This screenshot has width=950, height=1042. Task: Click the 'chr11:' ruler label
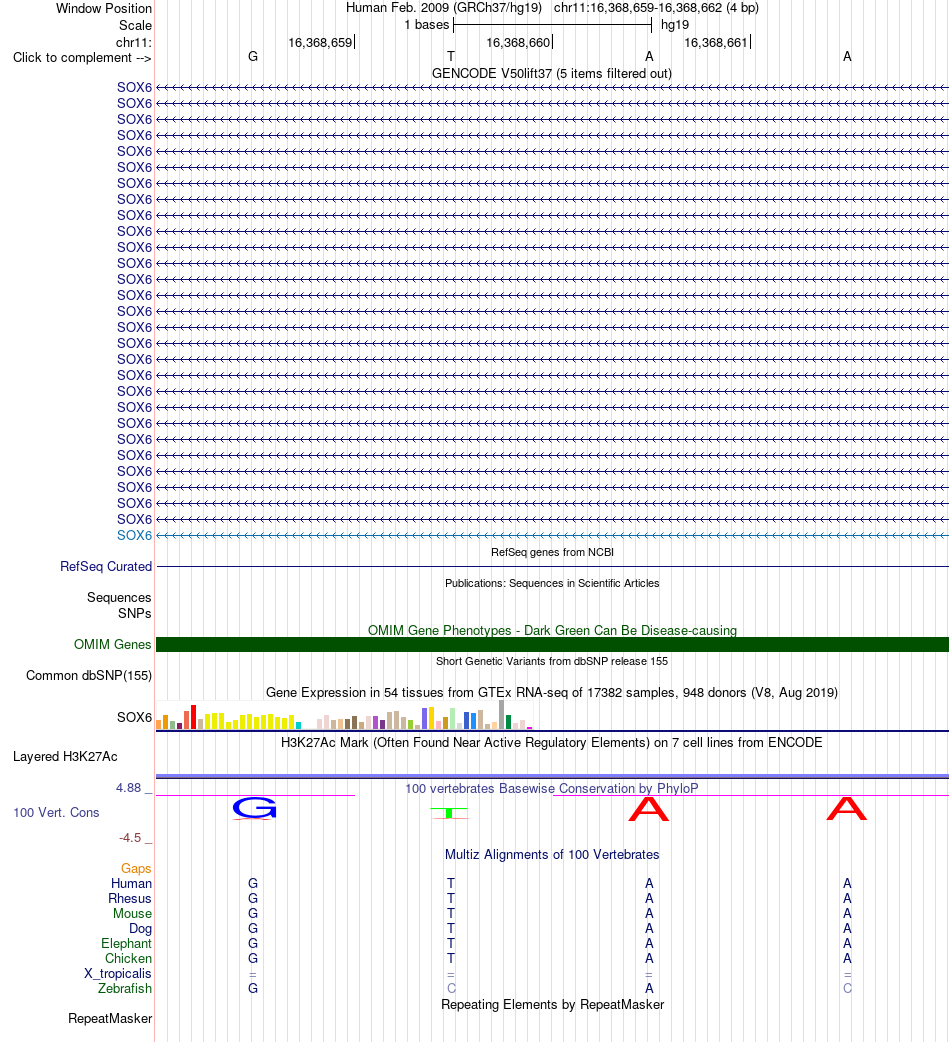pyautogui.click(x=134, y=43)
